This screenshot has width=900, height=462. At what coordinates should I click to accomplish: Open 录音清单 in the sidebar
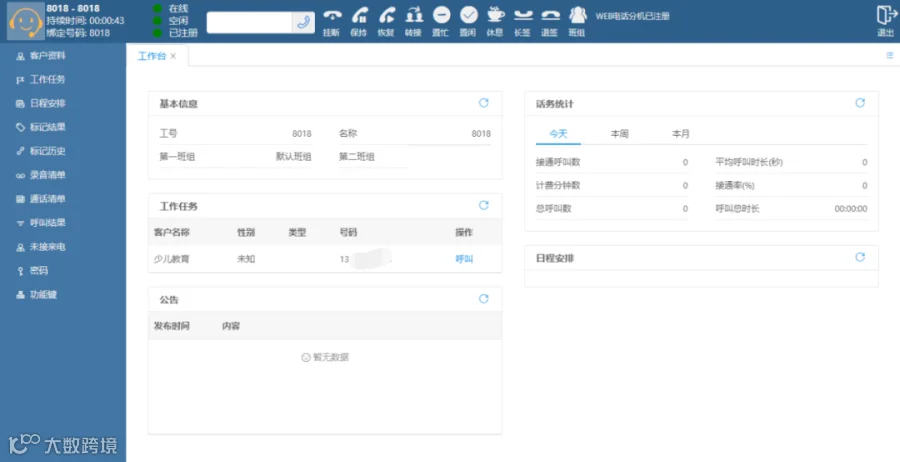point(48,175)
